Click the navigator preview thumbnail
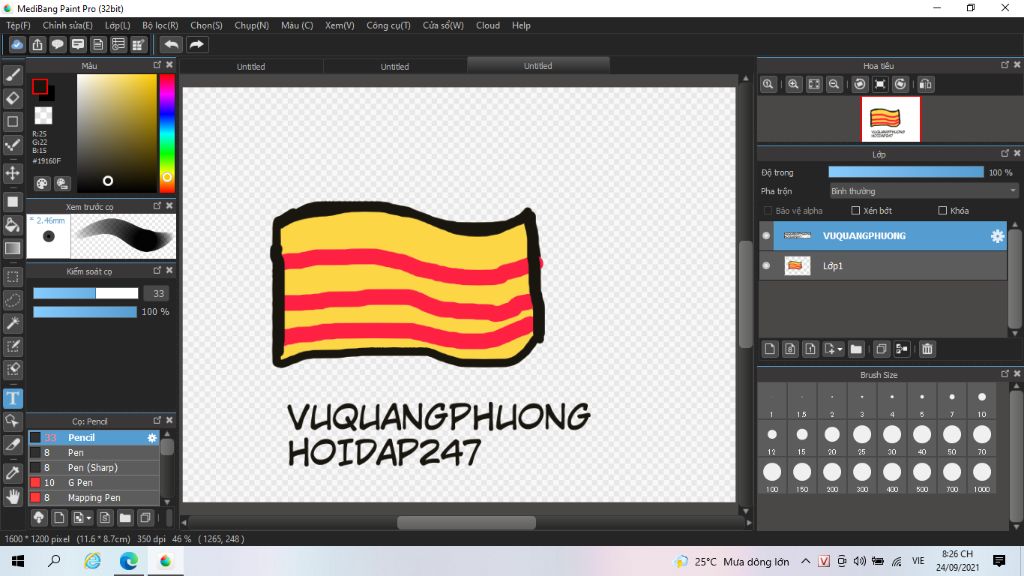Viewport: 1024px width, 576px height. tap(891, 119)
